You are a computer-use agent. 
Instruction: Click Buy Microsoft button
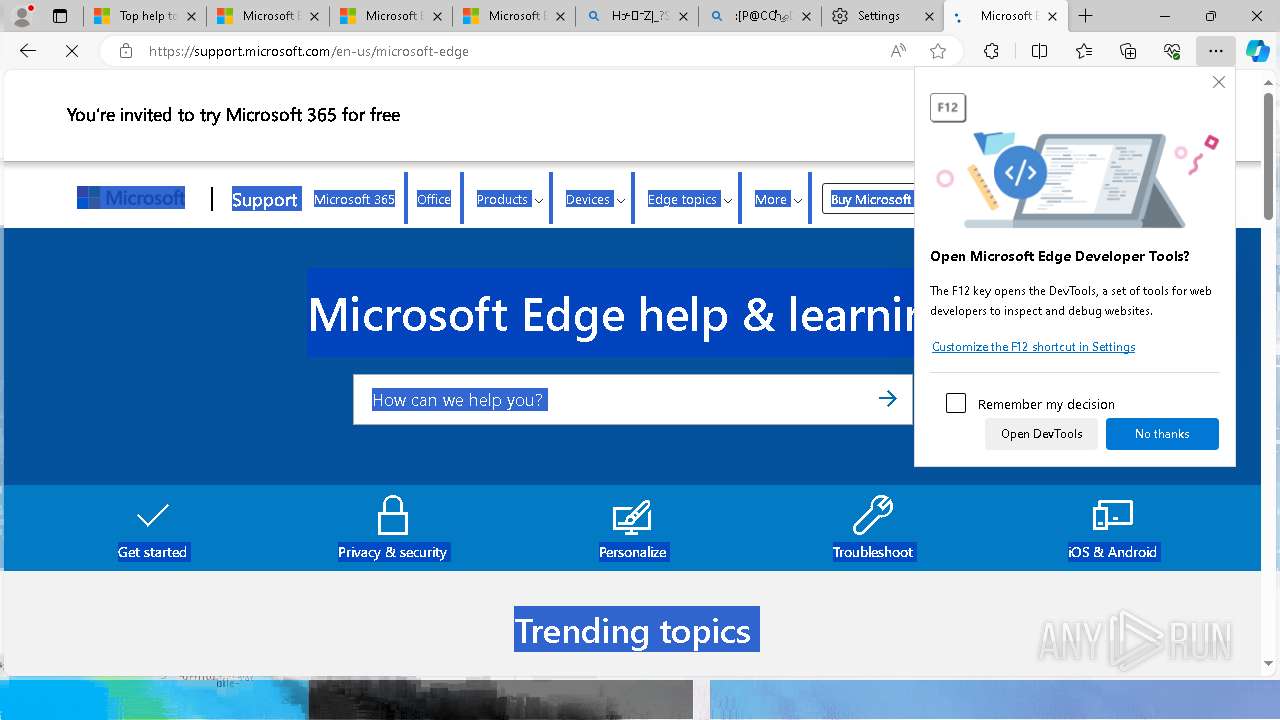click(x=868, y=199)
